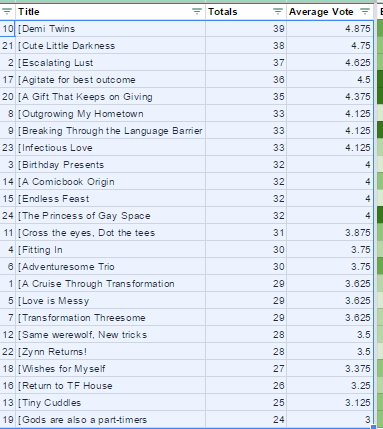
Task: Select Totals value 37 for Escalating Lust
Action: coord(246,63)
